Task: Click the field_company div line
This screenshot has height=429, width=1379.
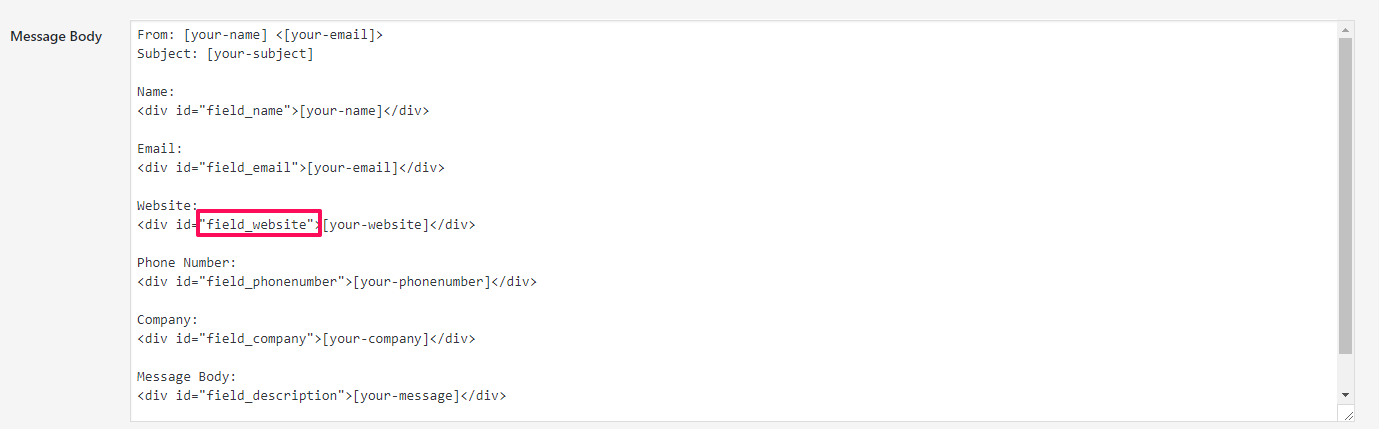Action: (306, 338)
